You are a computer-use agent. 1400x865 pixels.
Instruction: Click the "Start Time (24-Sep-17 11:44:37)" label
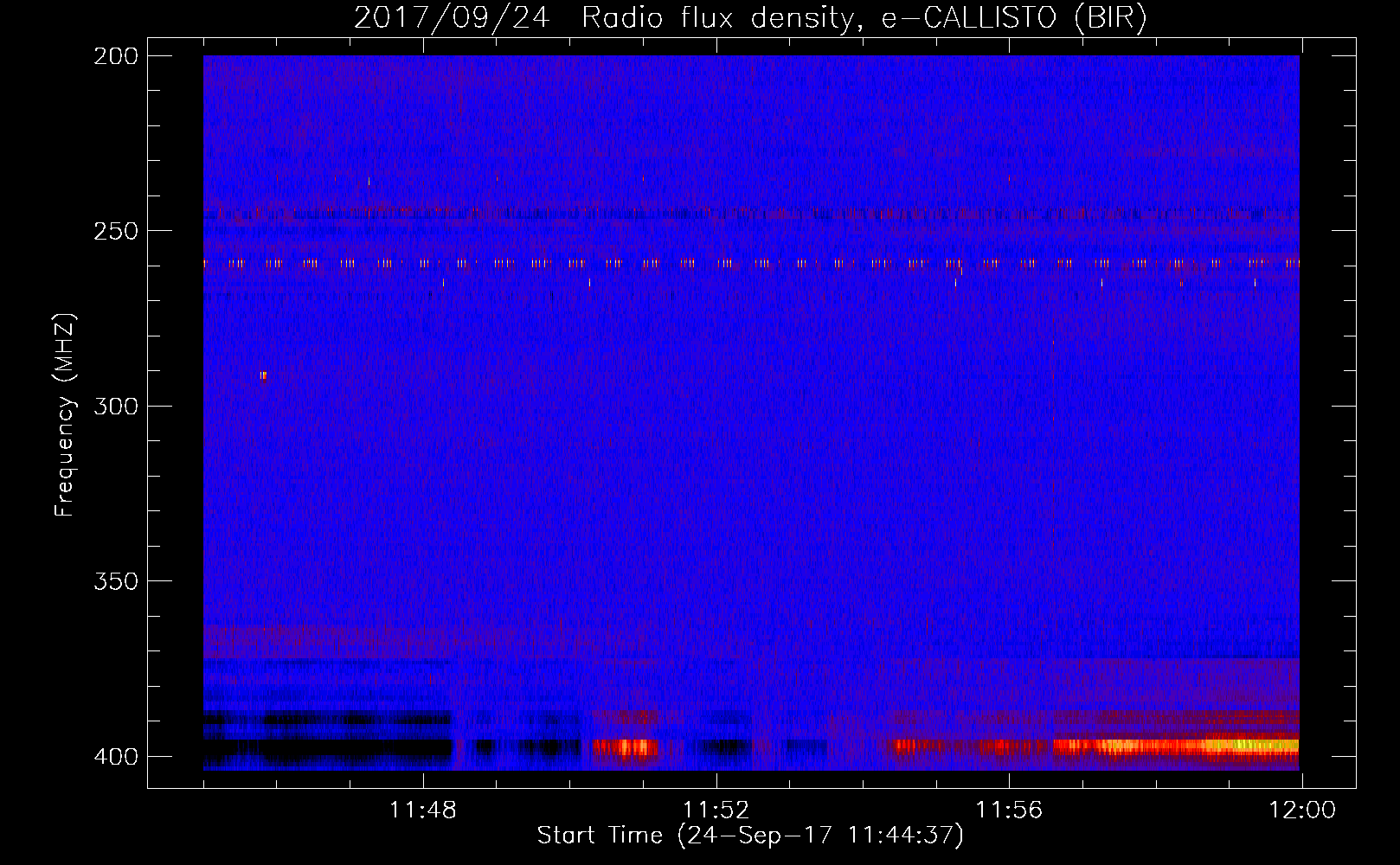[750, 836]
